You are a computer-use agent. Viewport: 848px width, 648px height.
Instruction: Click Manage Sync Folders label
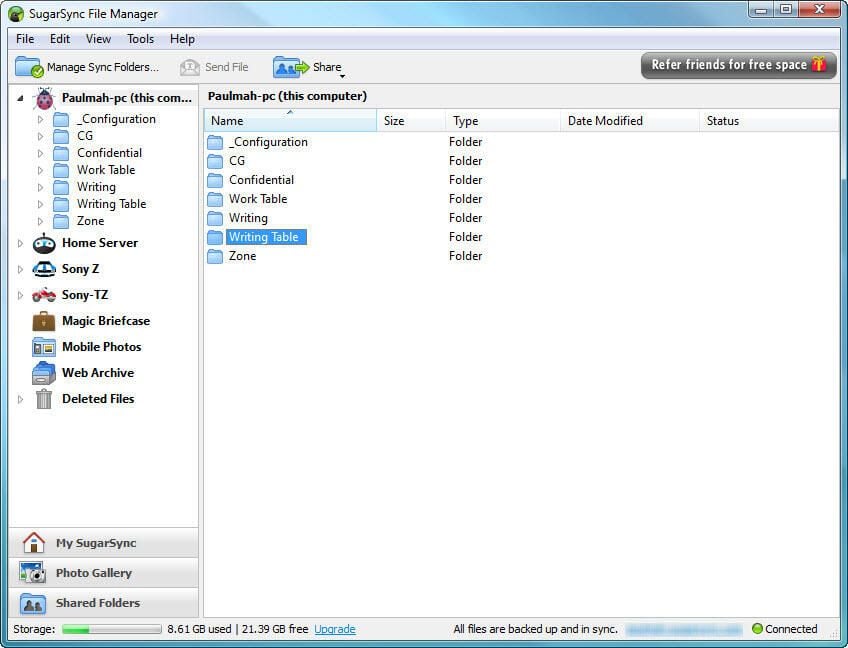tap(103, 67)
